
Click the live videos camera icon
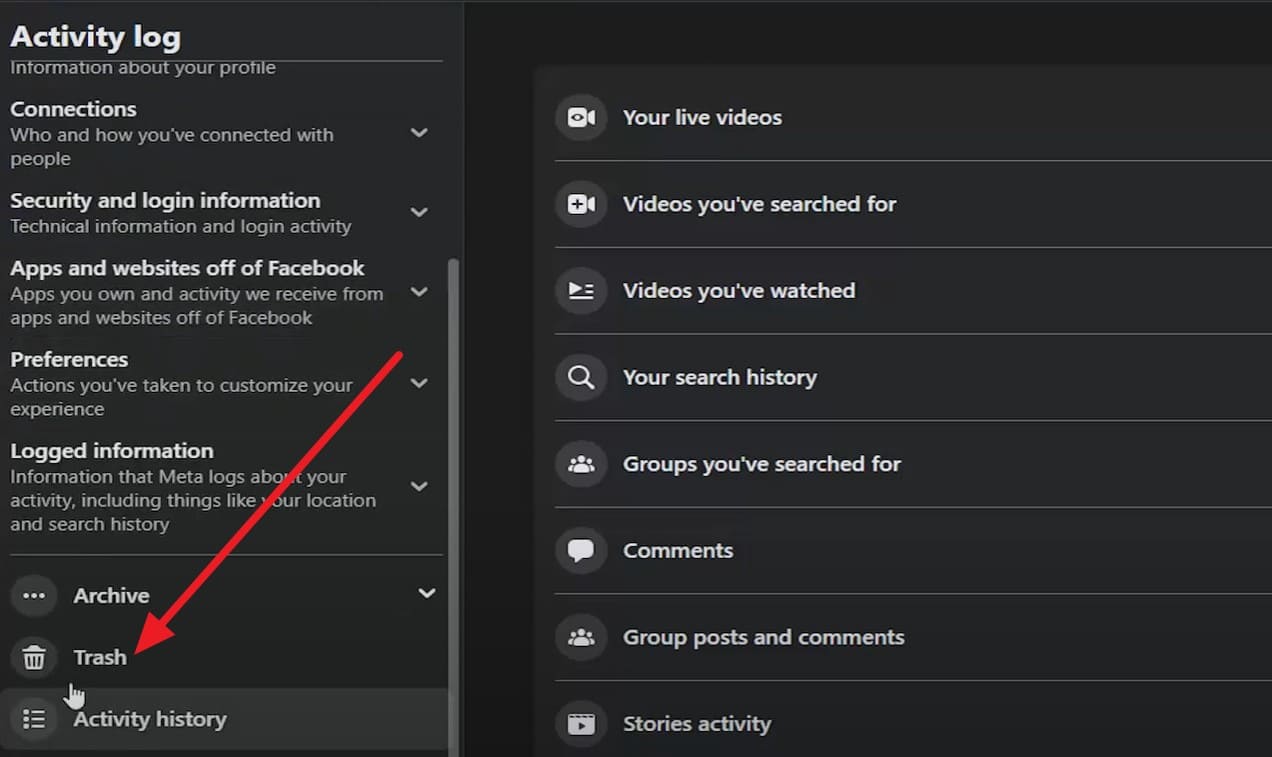click(581, 118)
